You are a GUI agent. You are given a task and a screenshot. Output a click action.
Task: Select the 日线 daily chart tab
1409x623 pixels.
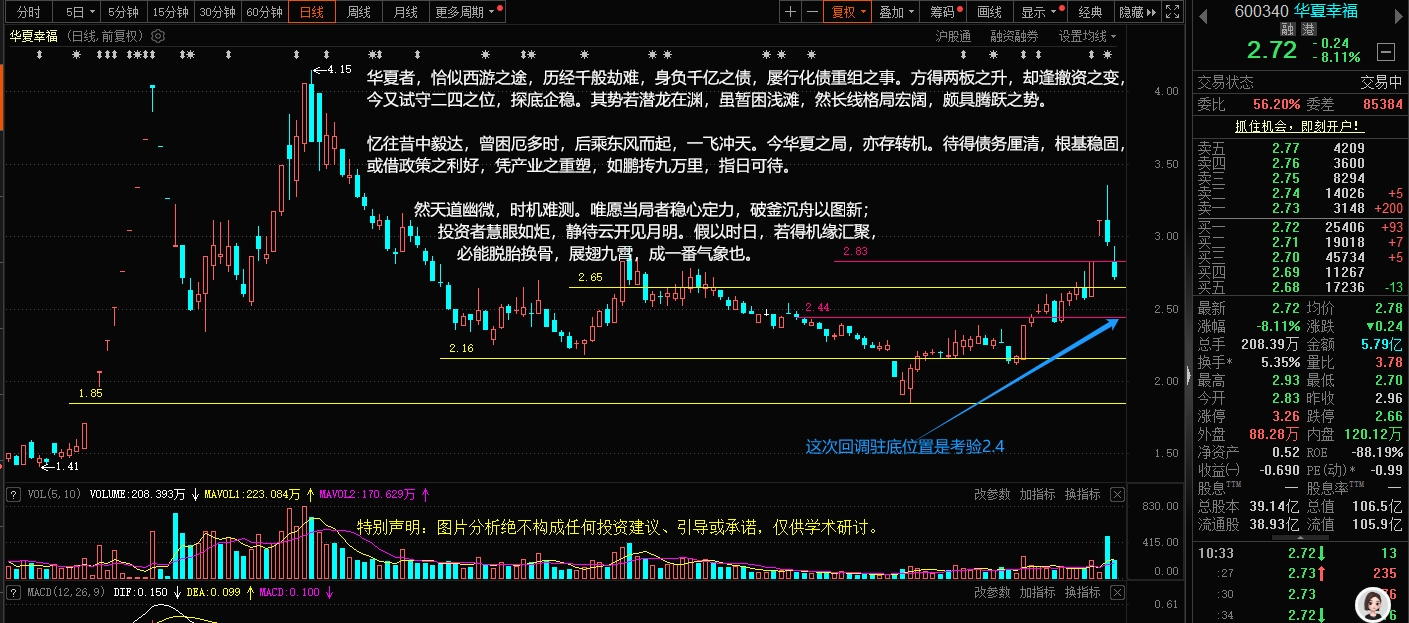[311, 12]
